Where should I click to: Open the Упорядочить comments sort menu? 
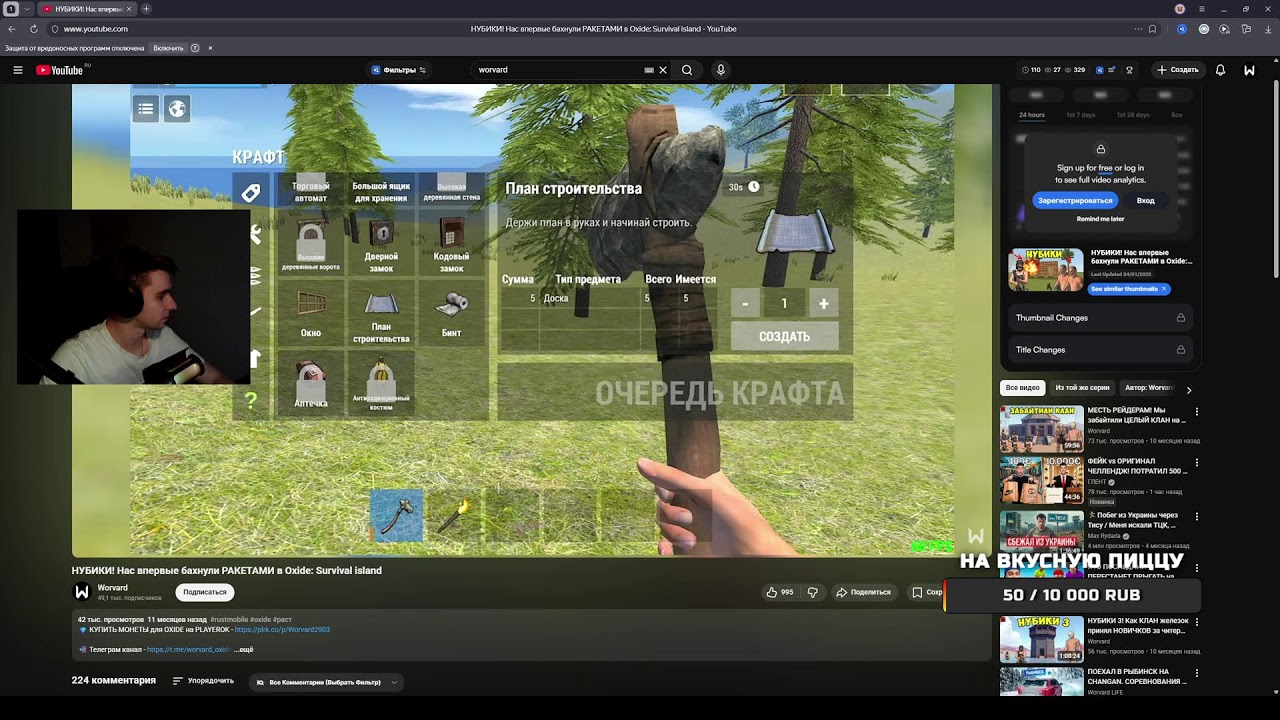coord(203,681)
